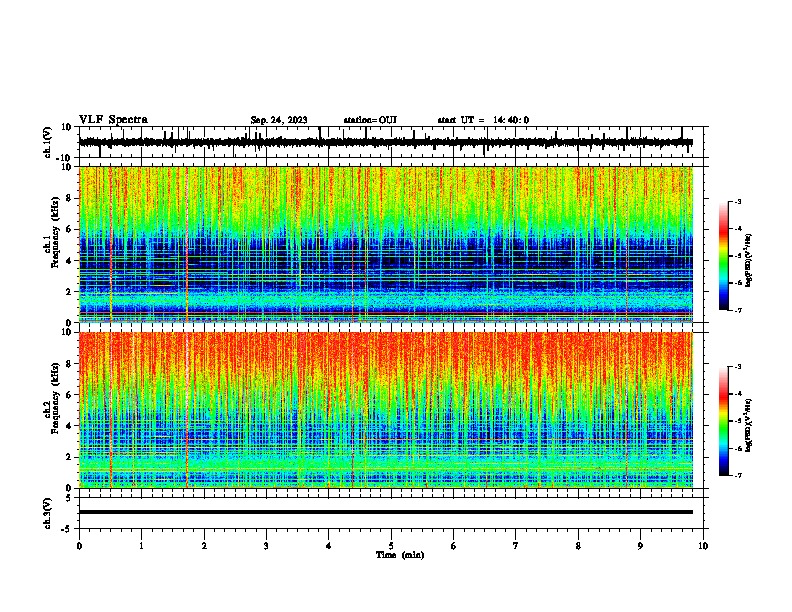792x612 pixels.
Task: Click the "start UT = 14:40:0" text
Action: tap(483, 120)
